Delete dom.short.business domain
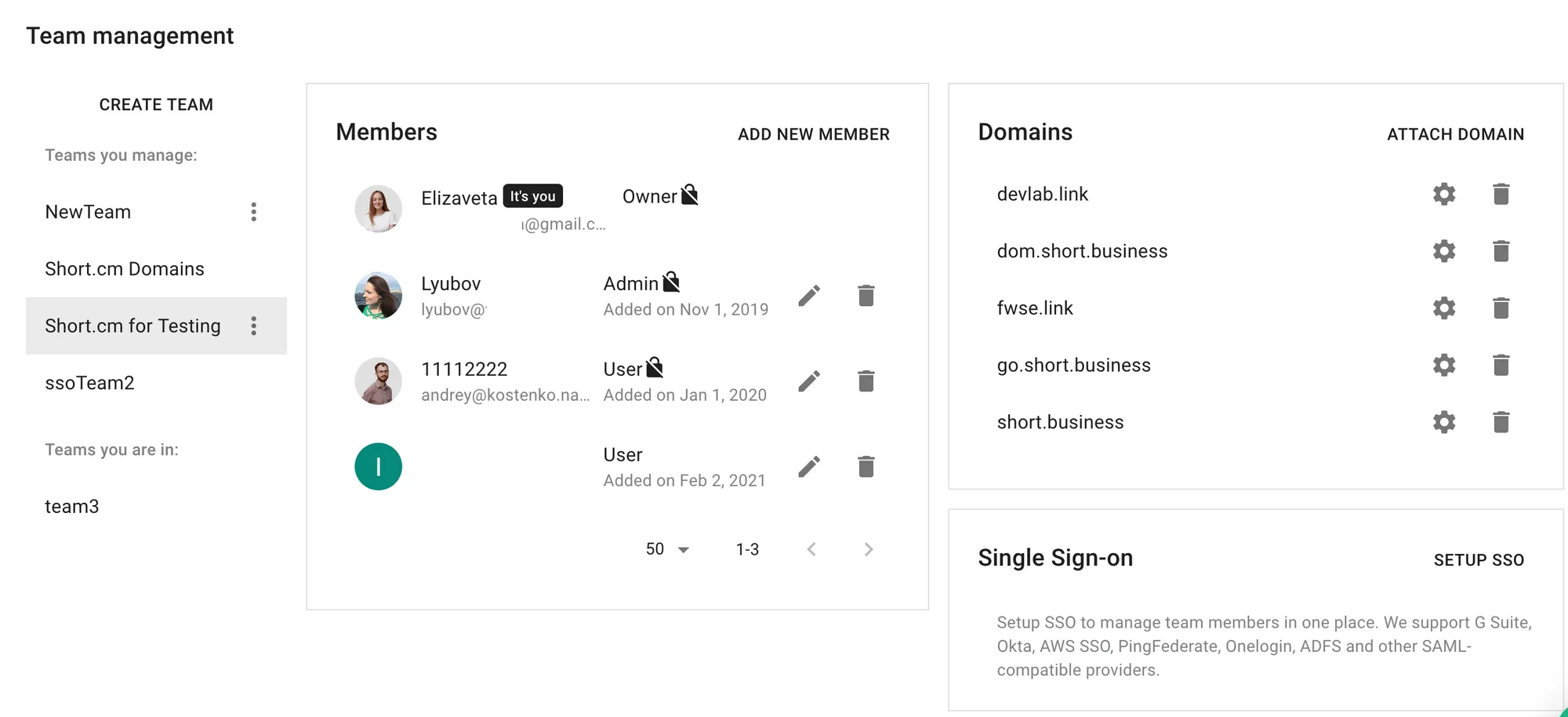Viewport: 1568px width, 717px height. 1501,251
